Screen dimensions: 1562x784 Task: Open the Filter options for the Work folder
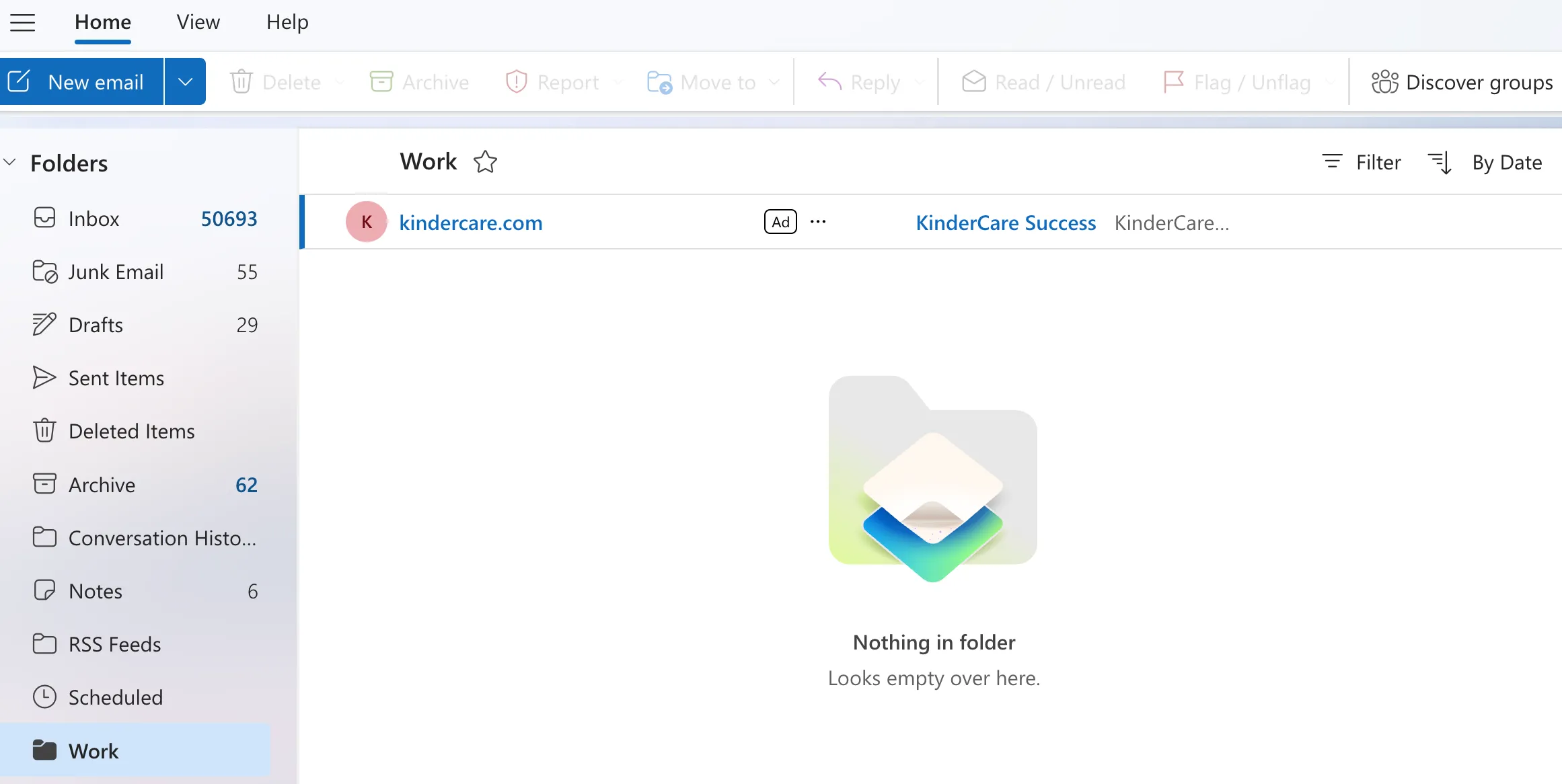click(1360, 162)
